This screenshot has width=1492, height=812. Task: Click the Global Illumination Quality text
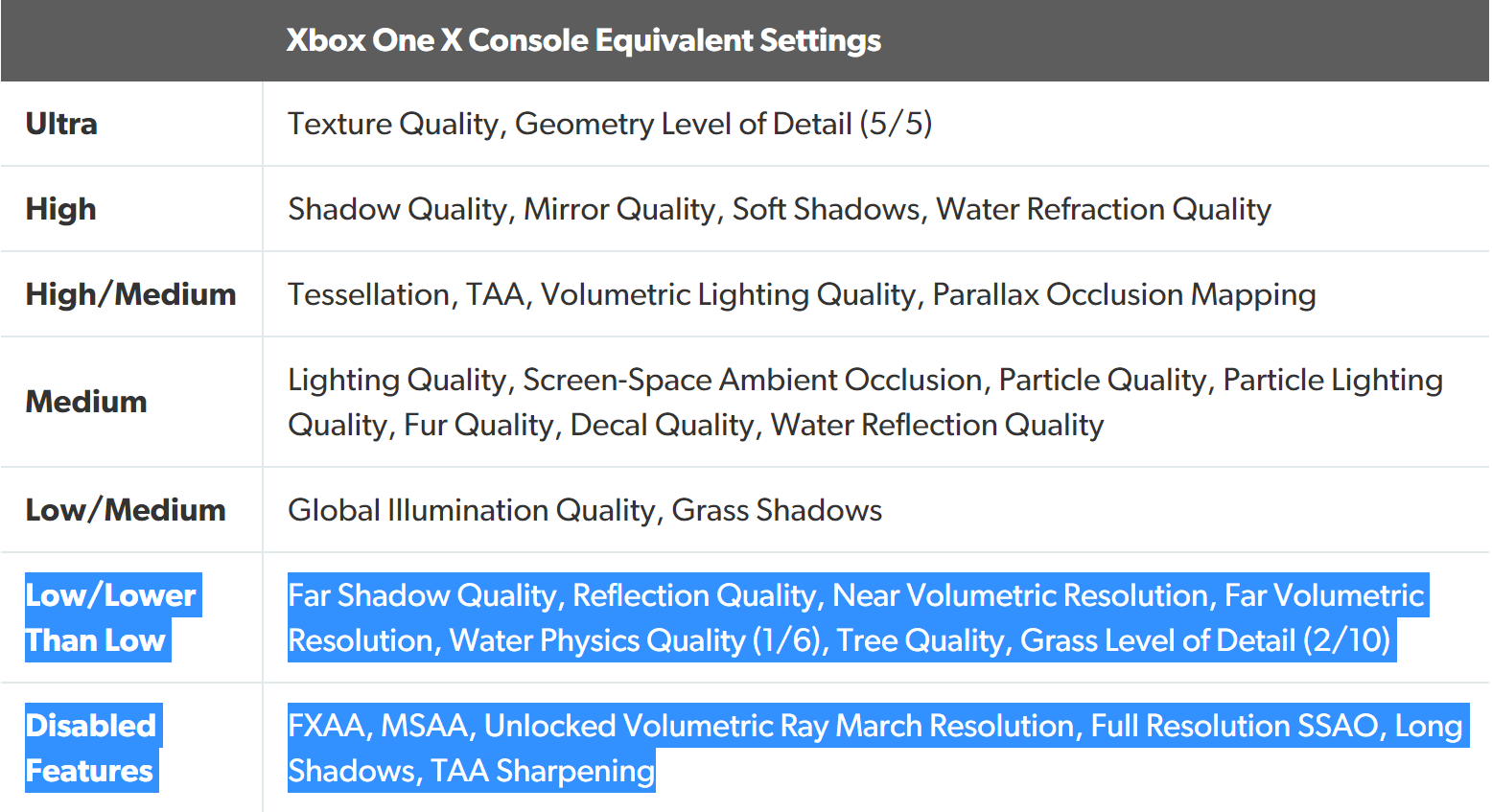[471, 510]
